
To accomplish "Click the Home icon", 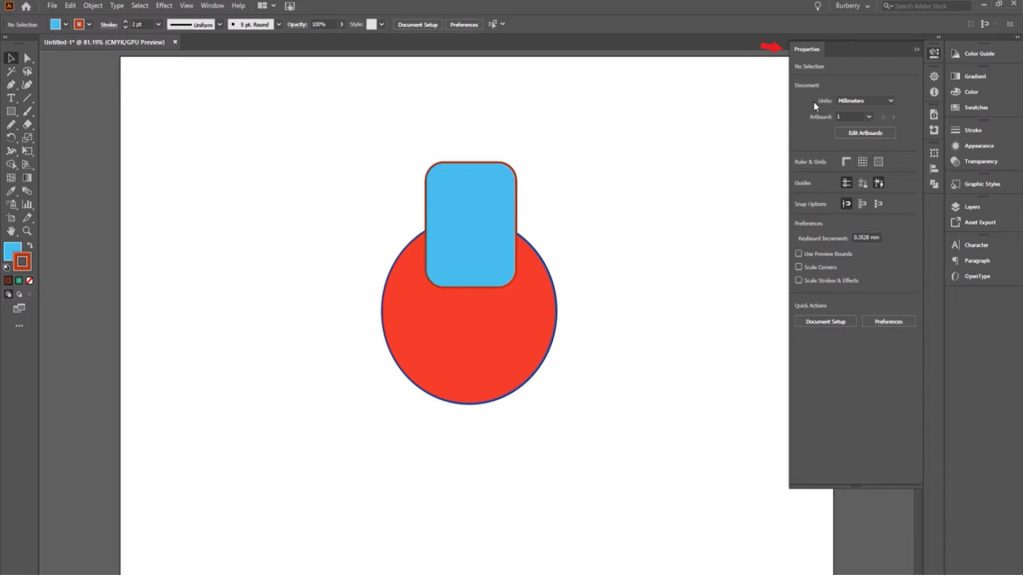I will 26,6.
